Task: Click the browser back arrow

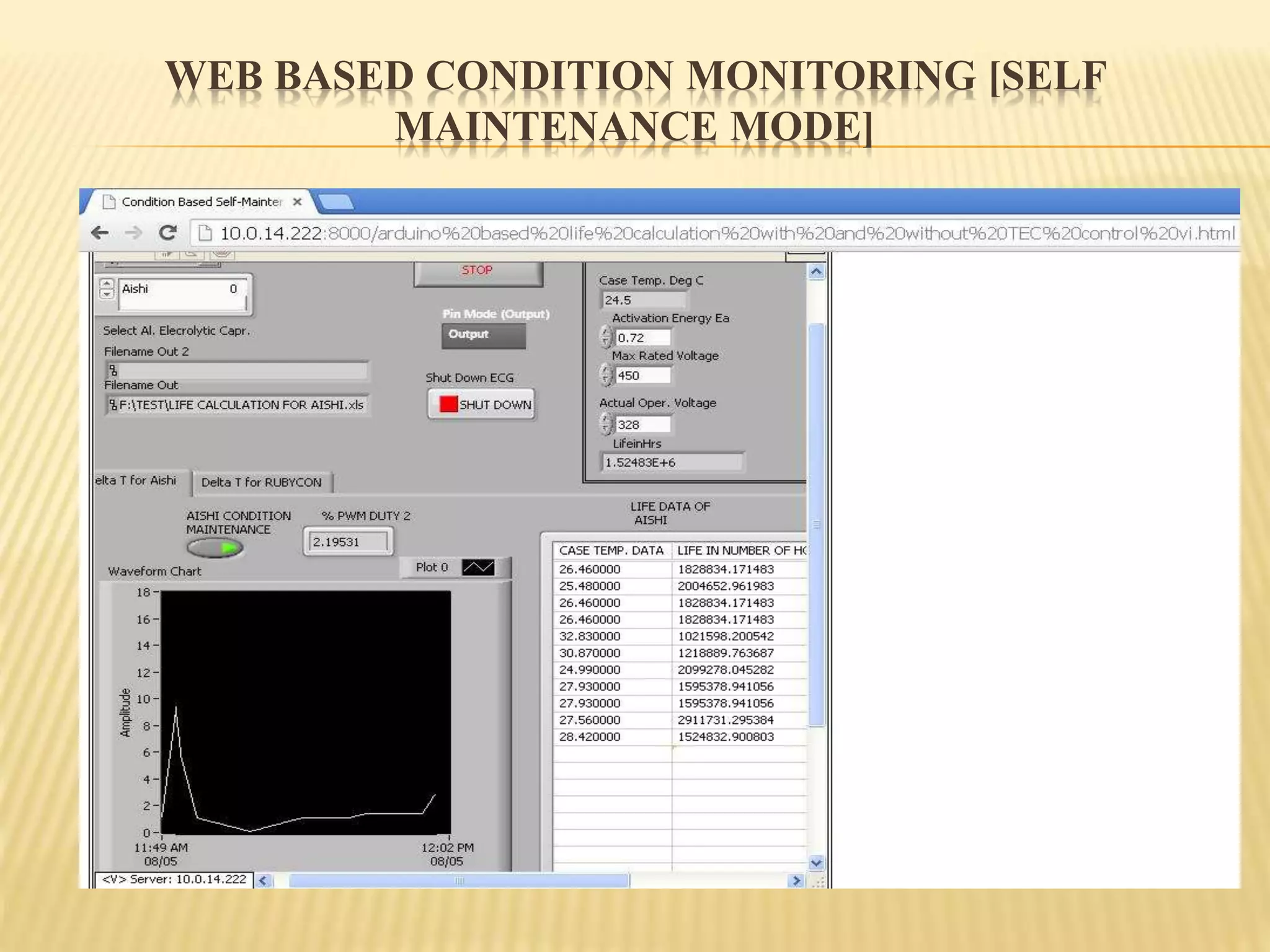Action: 100,233
